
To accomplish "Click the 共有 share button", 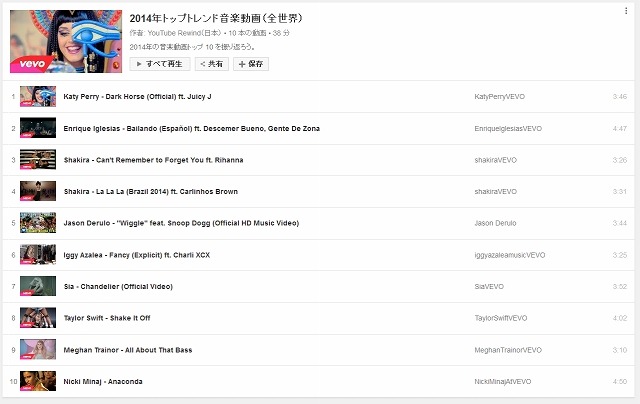I will point(211,64).
